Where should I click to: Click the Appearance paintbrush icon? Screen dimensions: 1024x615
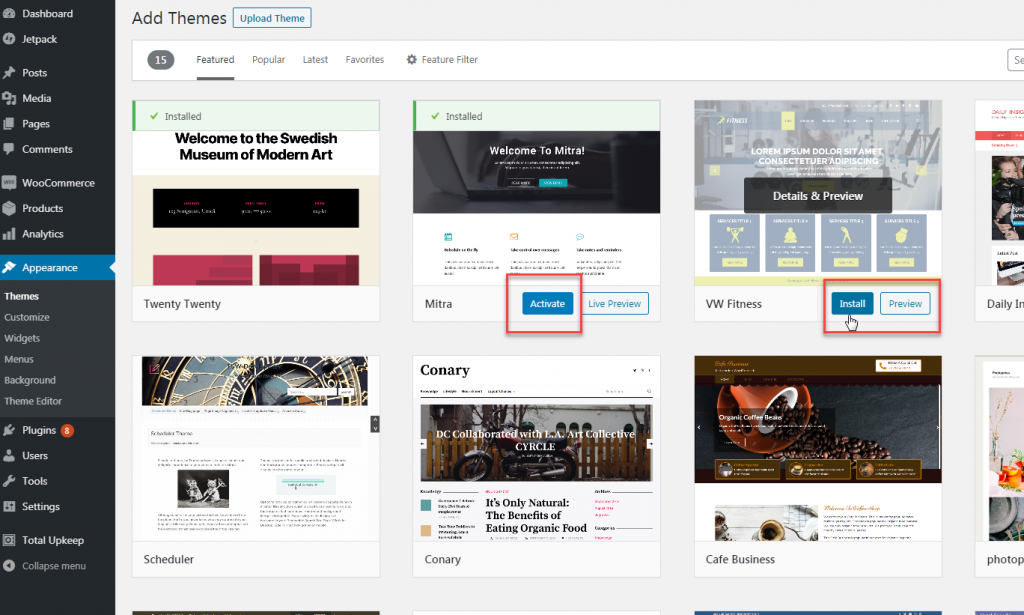point(8,267)
